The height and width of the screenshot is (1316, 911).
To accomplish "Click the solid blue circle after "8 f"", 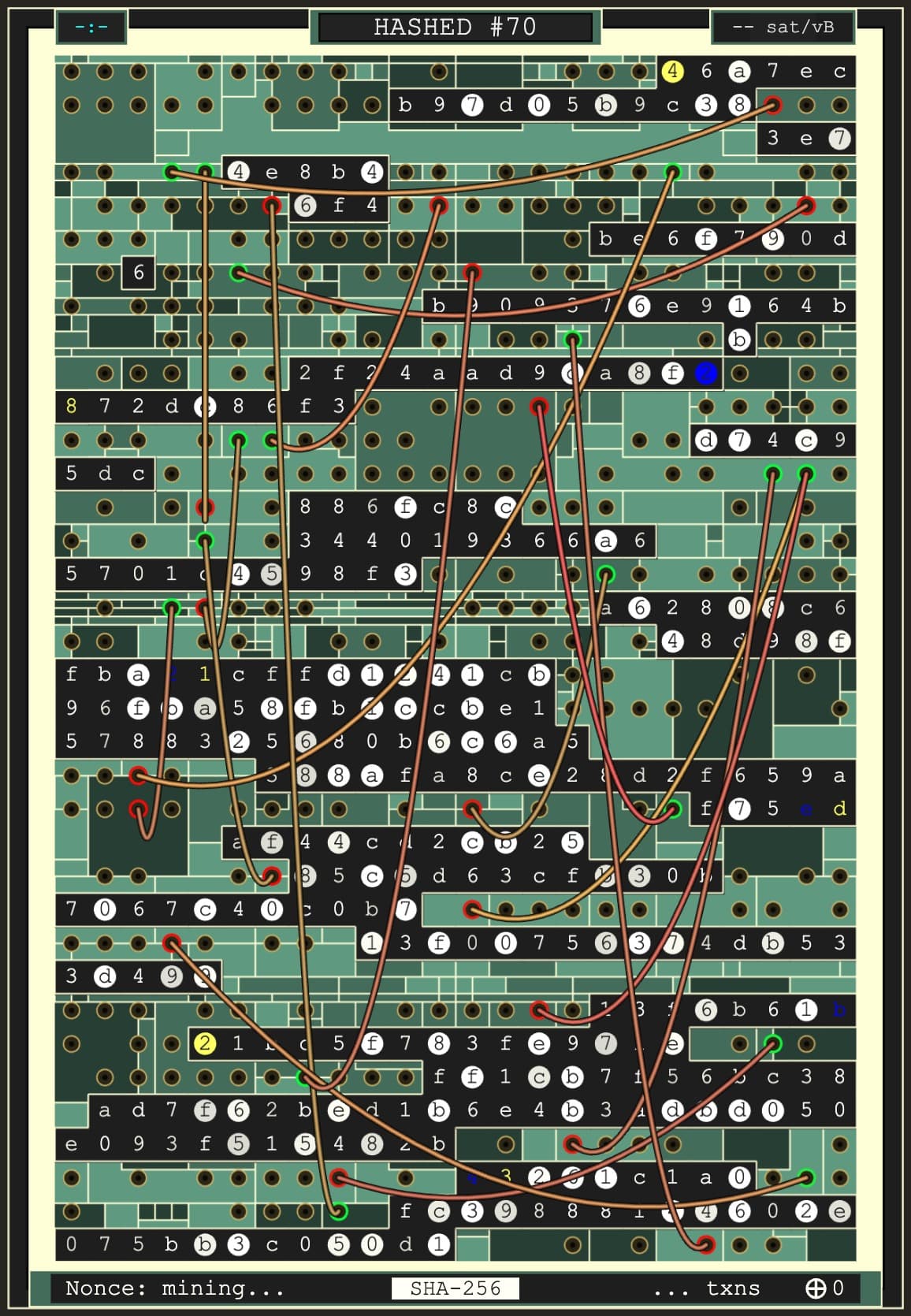I will [x=706, y=373].
